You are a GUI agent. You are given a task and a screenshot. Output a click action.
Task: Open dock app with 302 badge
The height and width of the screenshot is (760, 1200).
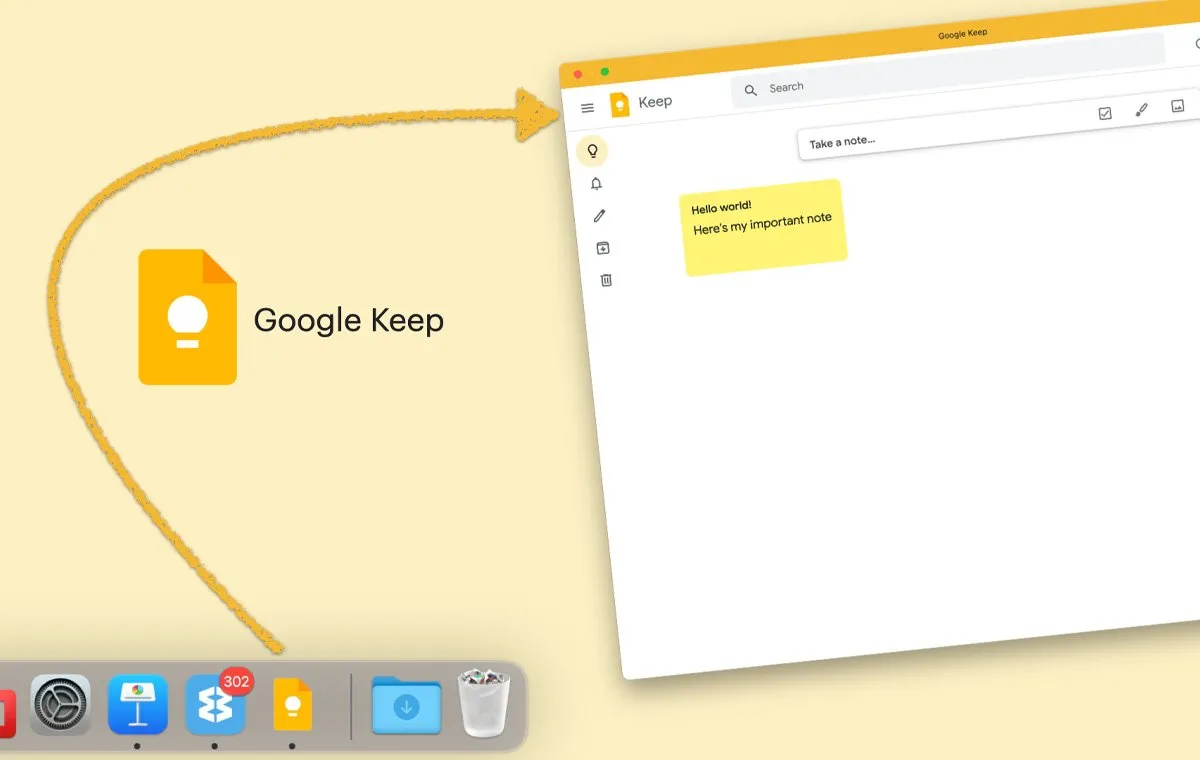pos(215,705)
